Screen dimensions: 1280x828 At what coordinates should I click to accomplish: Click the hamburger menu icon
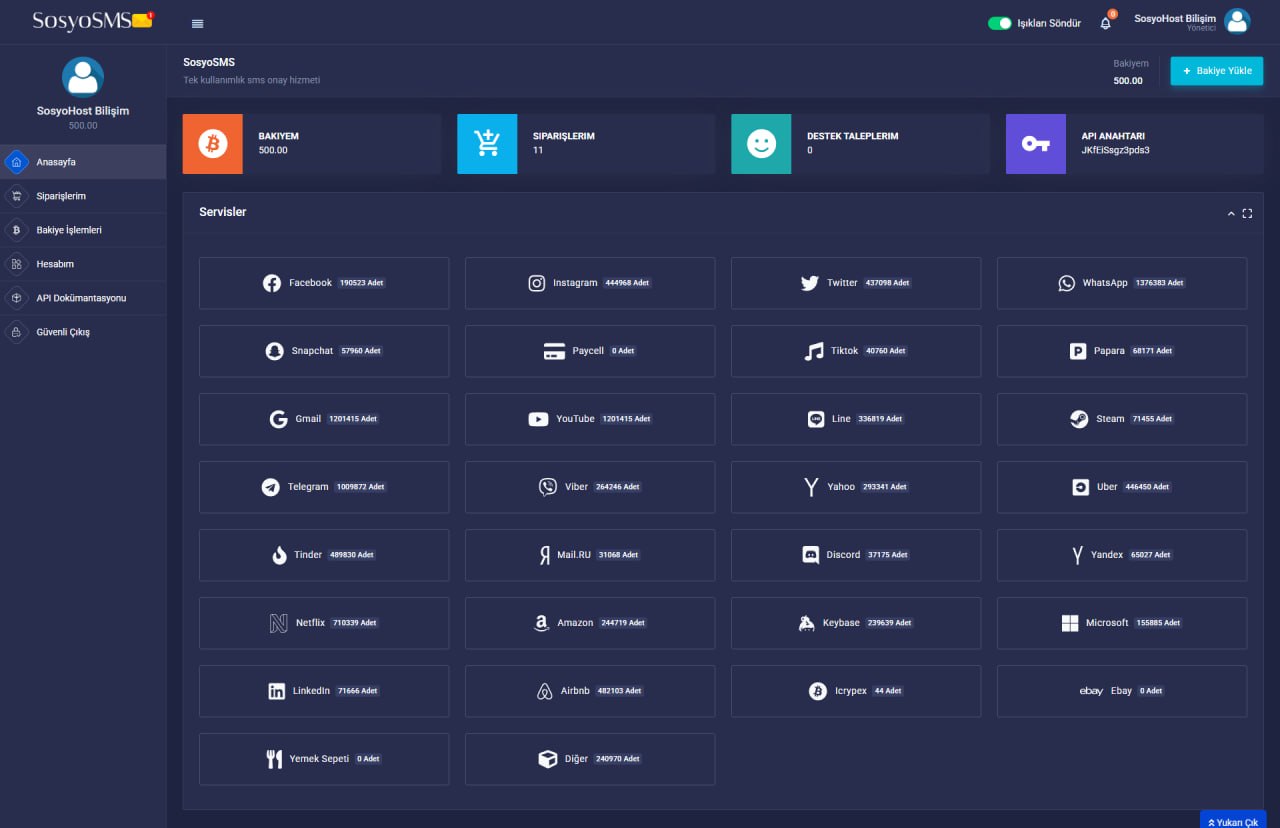tap(197, 23)
